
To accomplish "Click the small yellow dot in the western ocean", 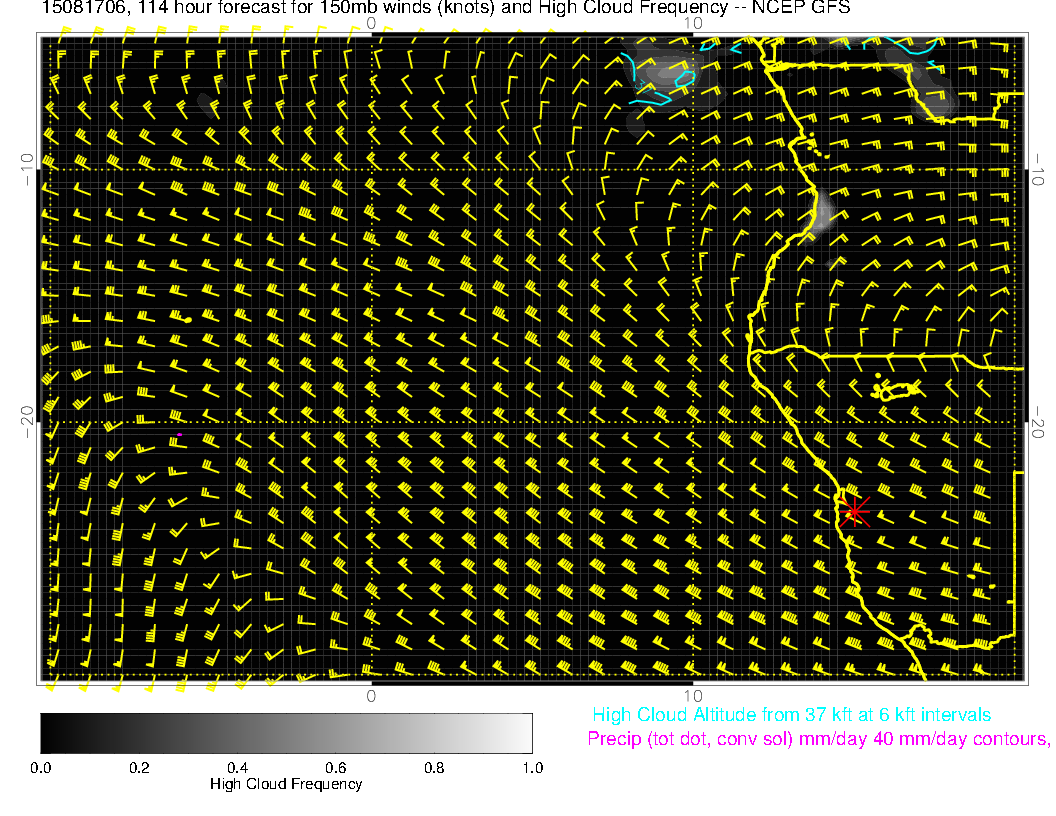I will [188, 318].
